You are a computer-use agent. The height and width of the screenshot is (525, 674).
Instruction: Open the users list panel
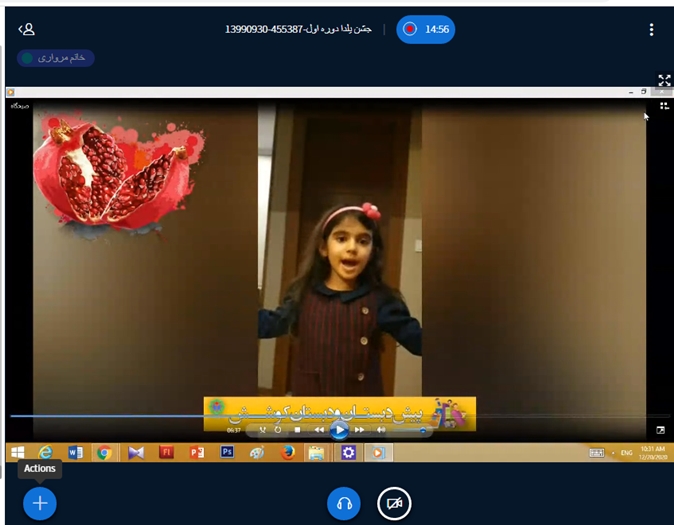click(26, 29)
